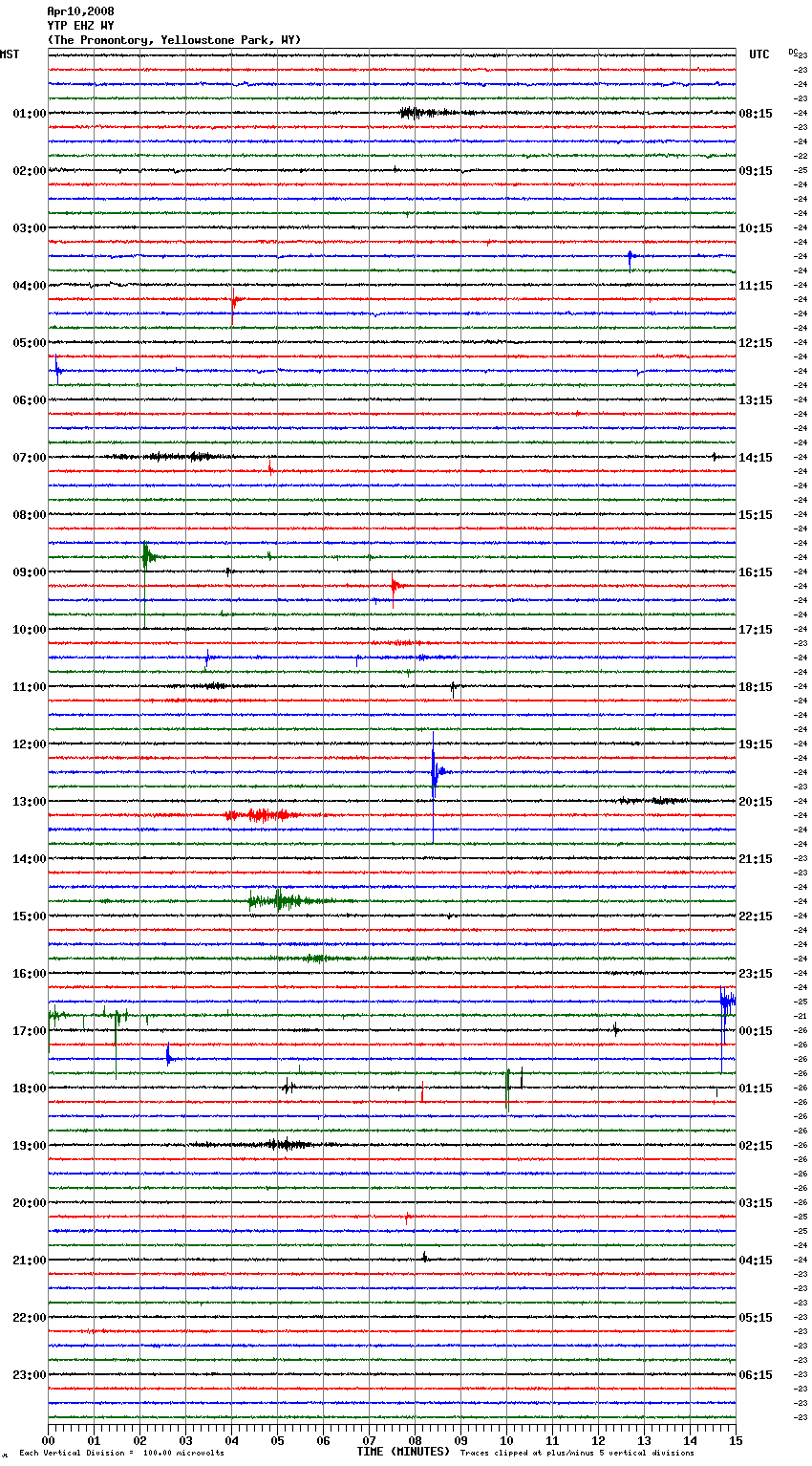Click the '18:00' MST hour label
Screen dimensions: 812x1466
30,1089
